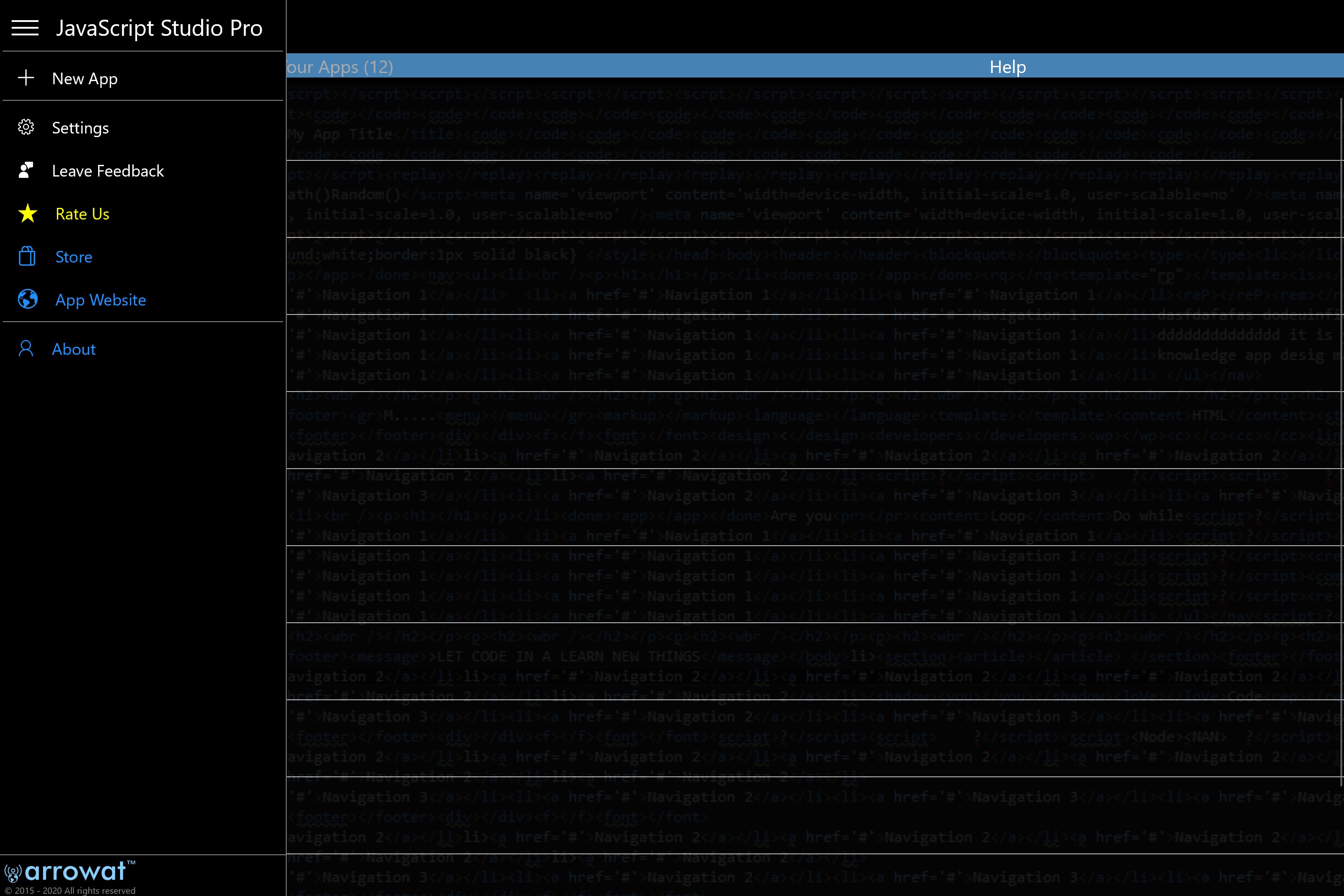The image size is (1344, 896).
Task: Switch to the Your Apps (12) tab
Action: [340, 67]
